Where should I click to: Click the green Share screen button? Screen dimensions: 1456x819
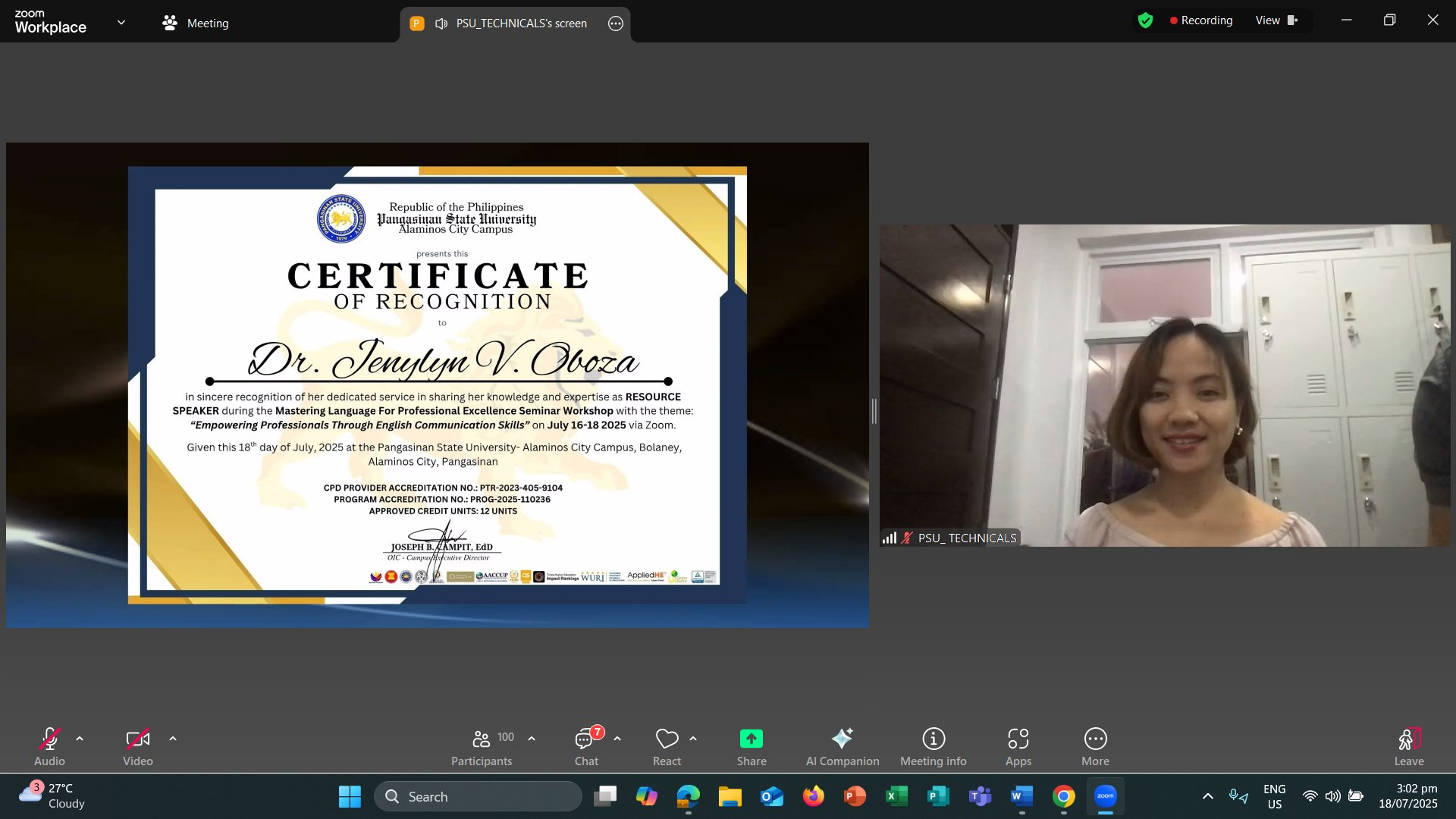point(751,739)
